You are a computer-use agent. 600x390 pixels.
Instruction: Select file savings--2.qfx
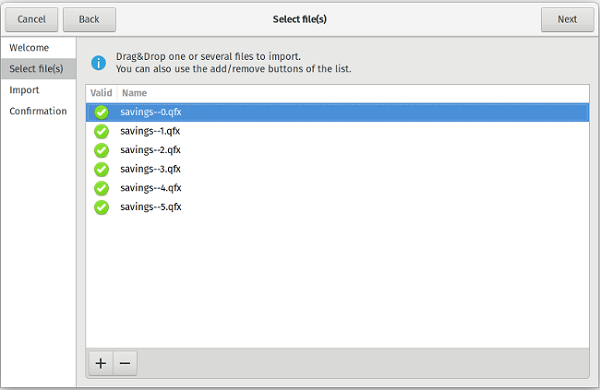pyautogui.click(x=338, y=150)
